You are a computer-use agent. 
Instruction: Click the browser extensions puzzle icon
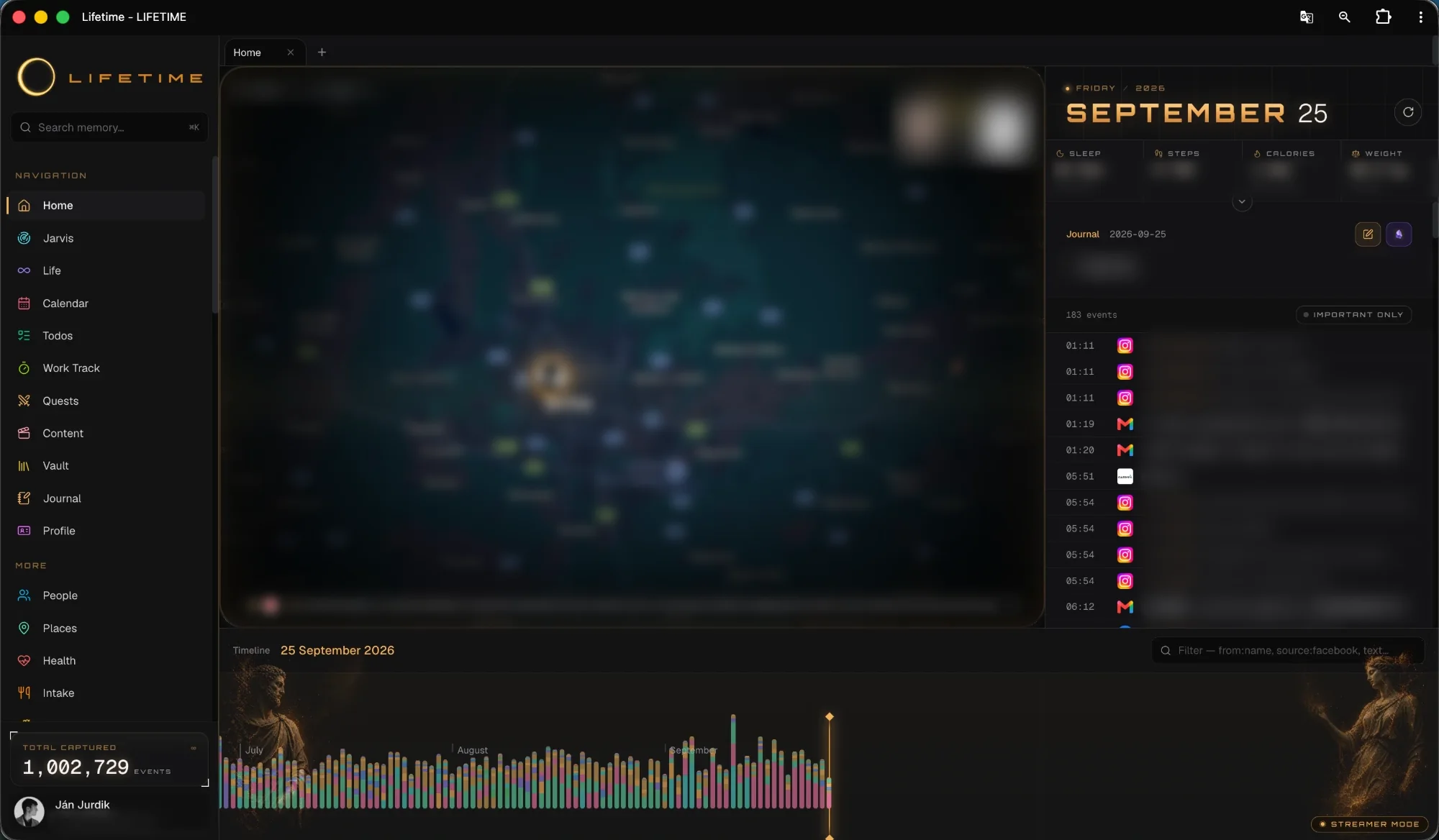pyautogui.click(x=1383, y=17)
